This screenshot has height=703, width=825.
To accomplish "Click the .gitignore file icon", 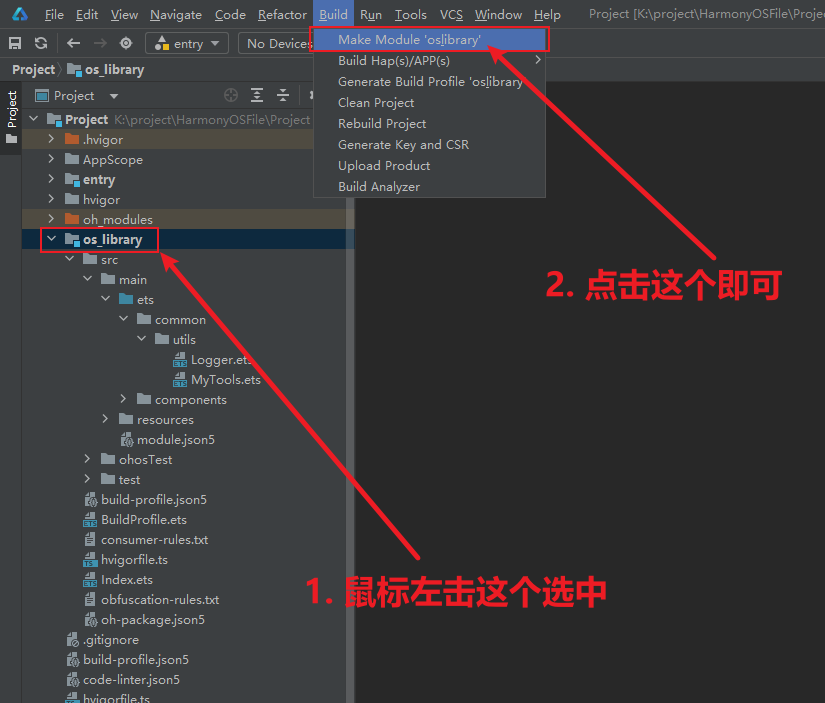I will click(73, 640).
